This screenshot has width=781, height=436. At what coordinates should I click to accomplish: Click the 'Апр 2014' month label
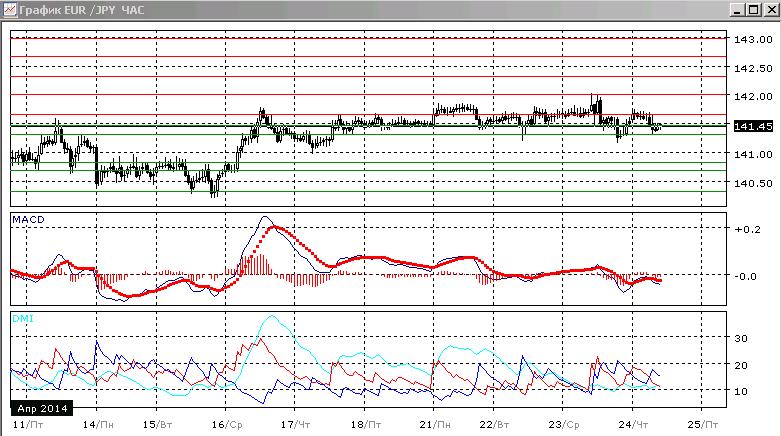42,409
